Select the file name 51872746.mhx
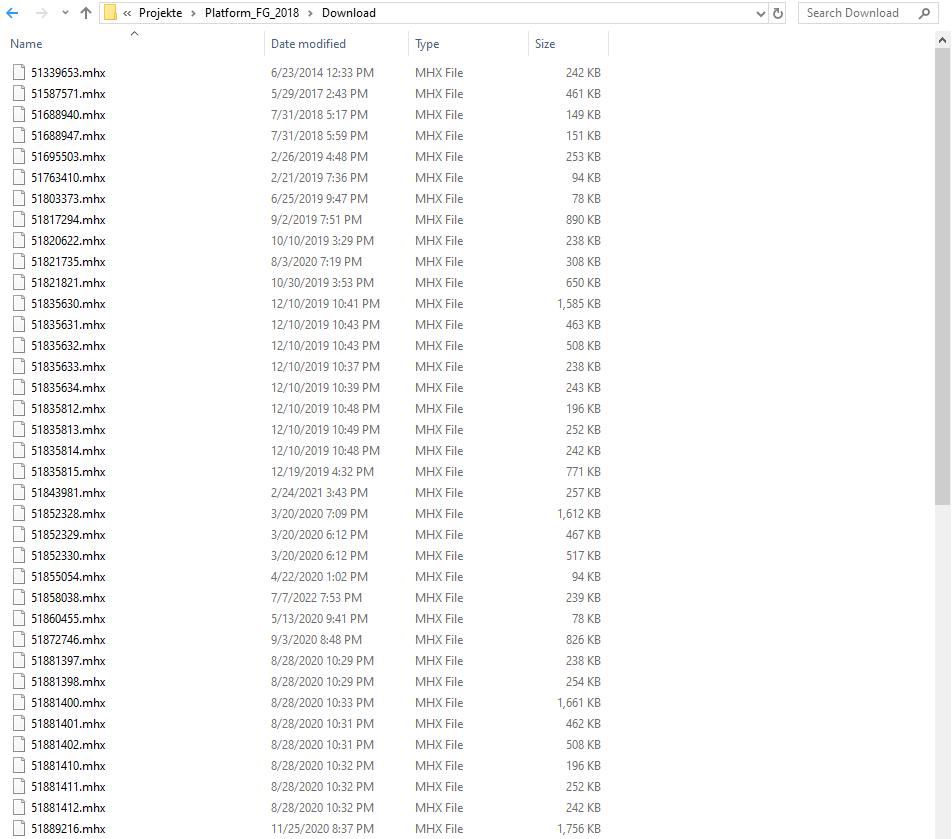The width and height of the screenshot is (952, 839). (x=68, y=639)
